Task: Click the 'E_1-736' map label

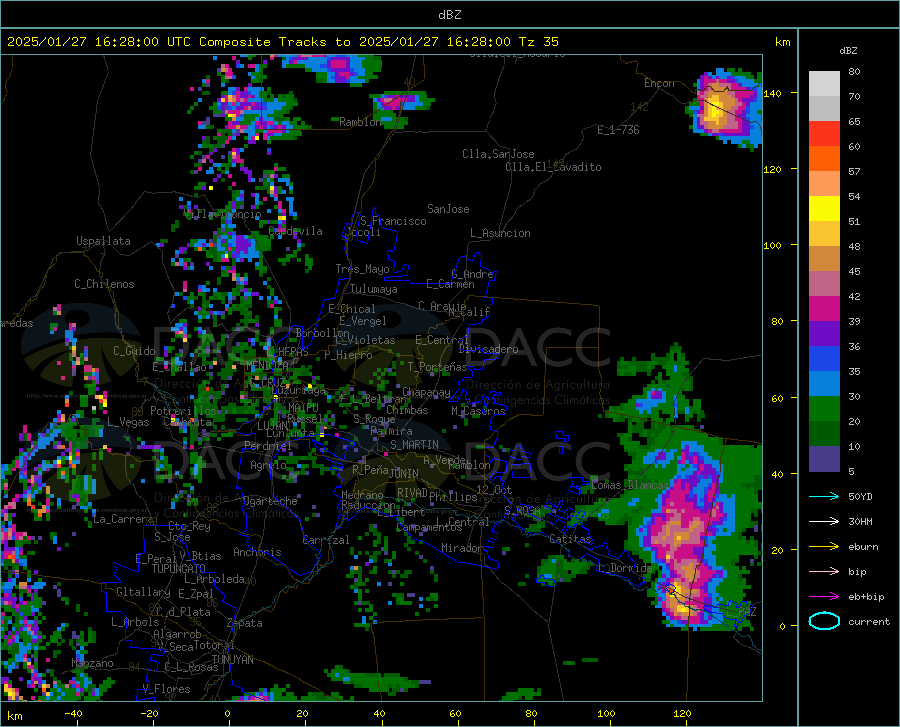Action: pyautogui.click(x=618, y=130)
